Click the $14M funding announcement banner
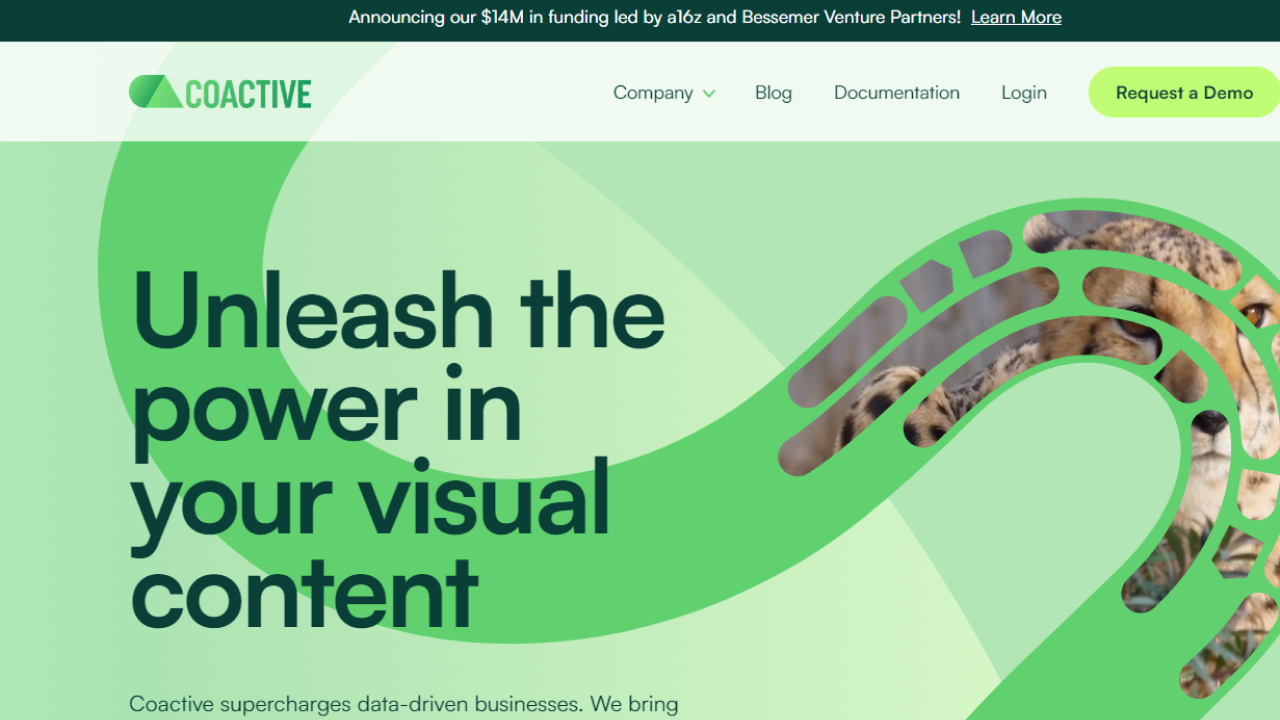Screen dimensions: 1280x720 pyautogui.click(x=640, y=17)
